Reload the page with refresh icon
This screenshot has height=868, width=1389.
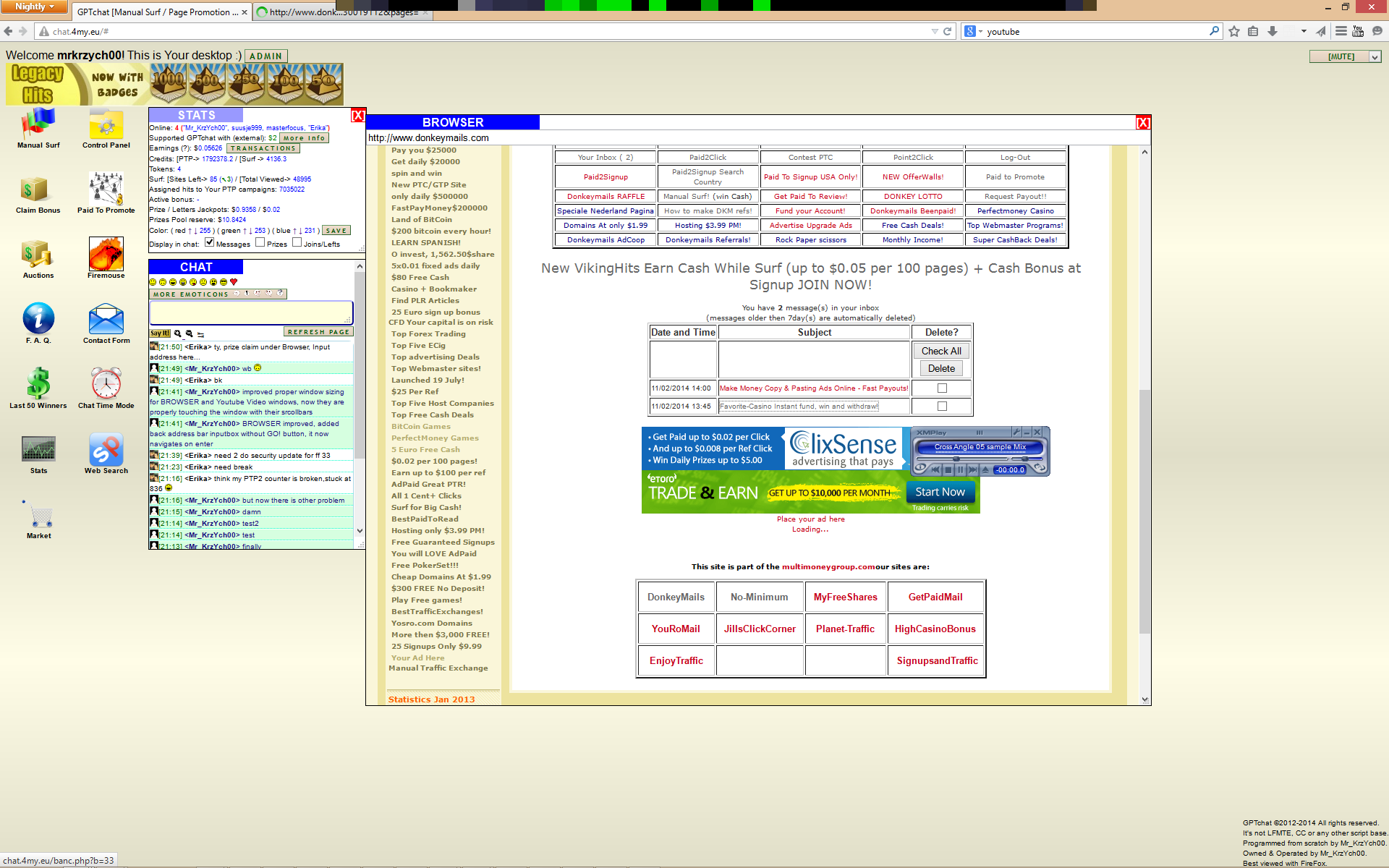click(x=947, y=31)
